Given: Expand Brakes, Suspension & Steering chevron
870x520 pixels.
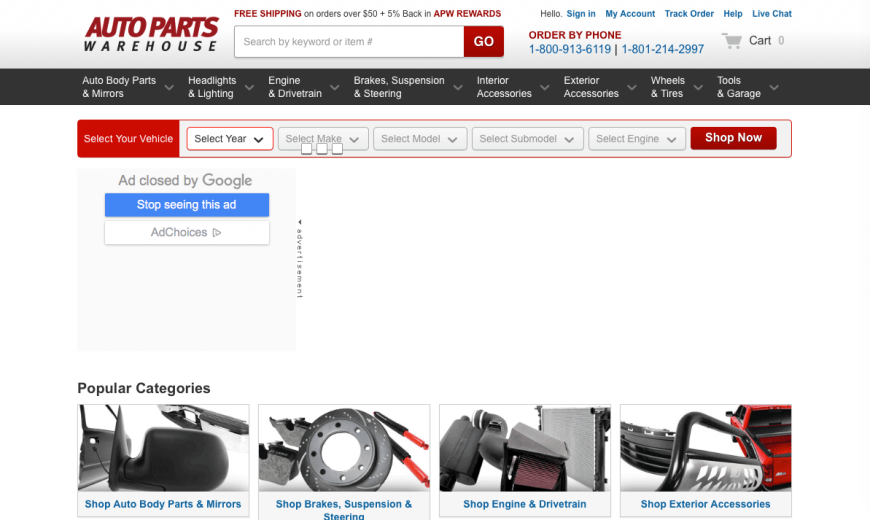Looking at the screenshot, I should (x=458, y=87).
